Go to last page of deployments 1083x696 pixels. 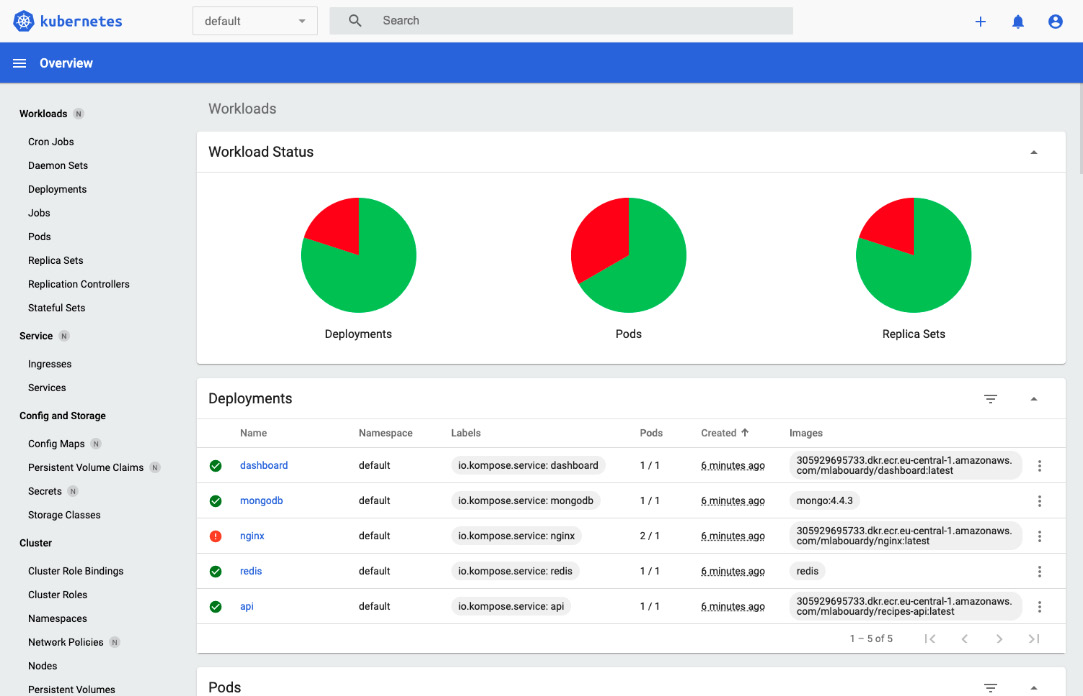coord(1034,639)
